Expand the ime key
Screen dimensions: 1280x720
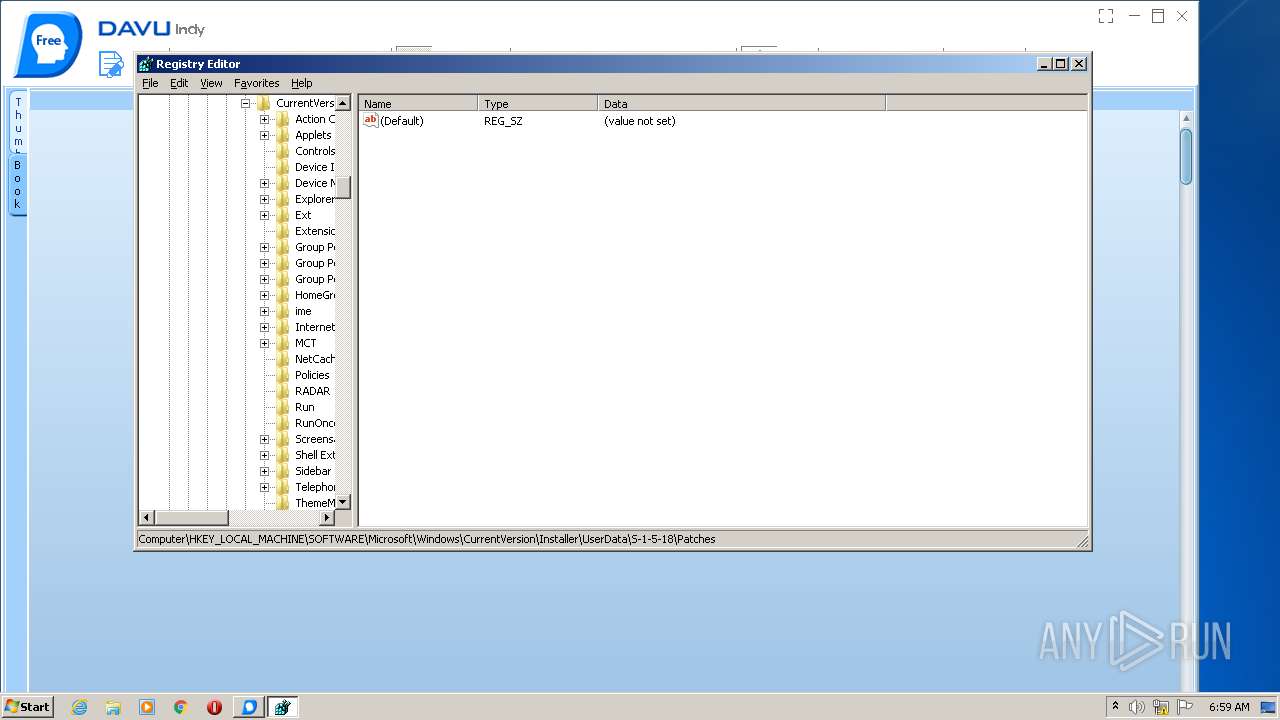point(264,311)
